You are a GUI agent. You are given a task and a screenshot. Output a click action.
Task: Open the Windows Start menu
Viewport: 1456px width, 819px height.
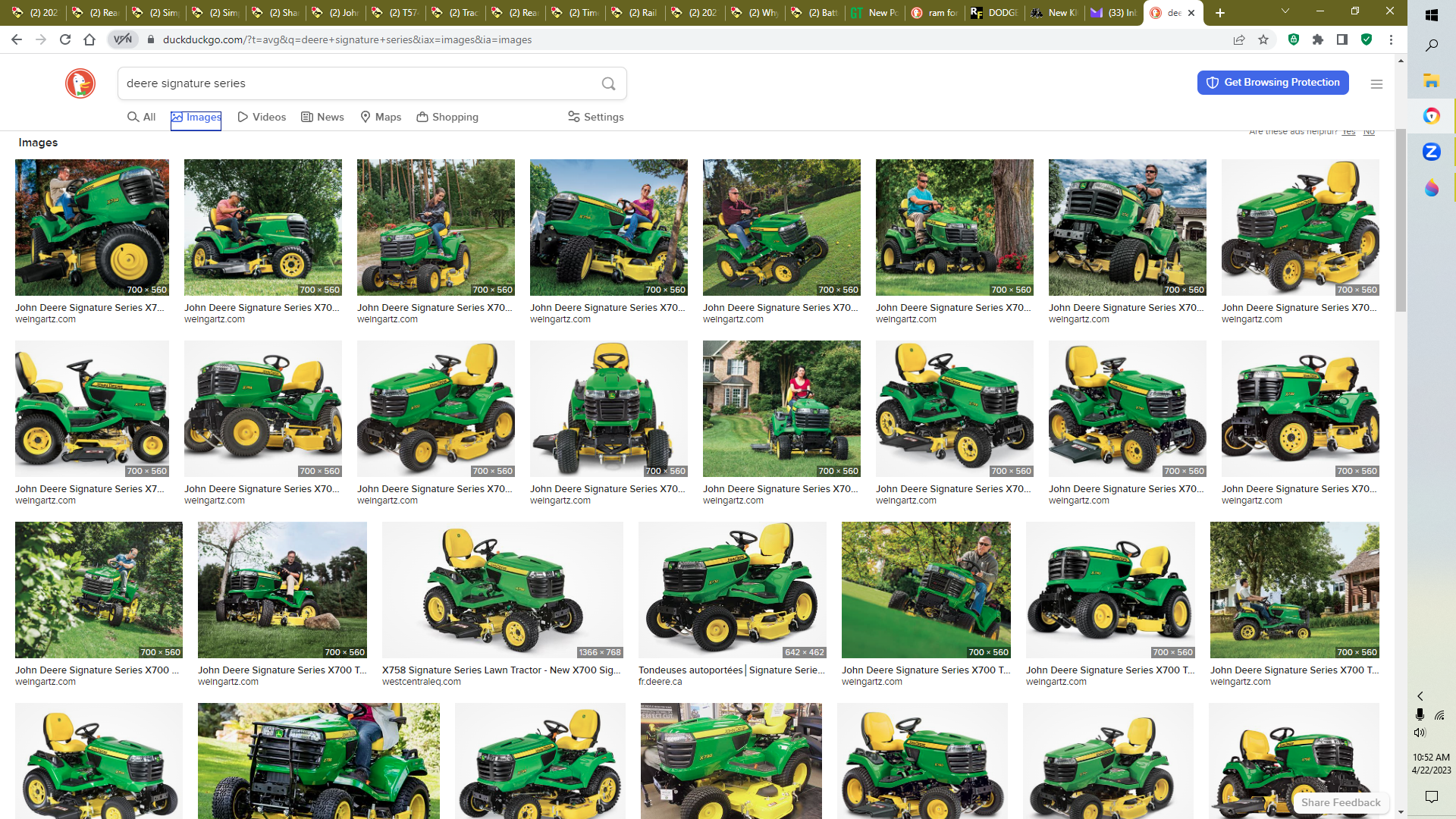[1432, 15]
